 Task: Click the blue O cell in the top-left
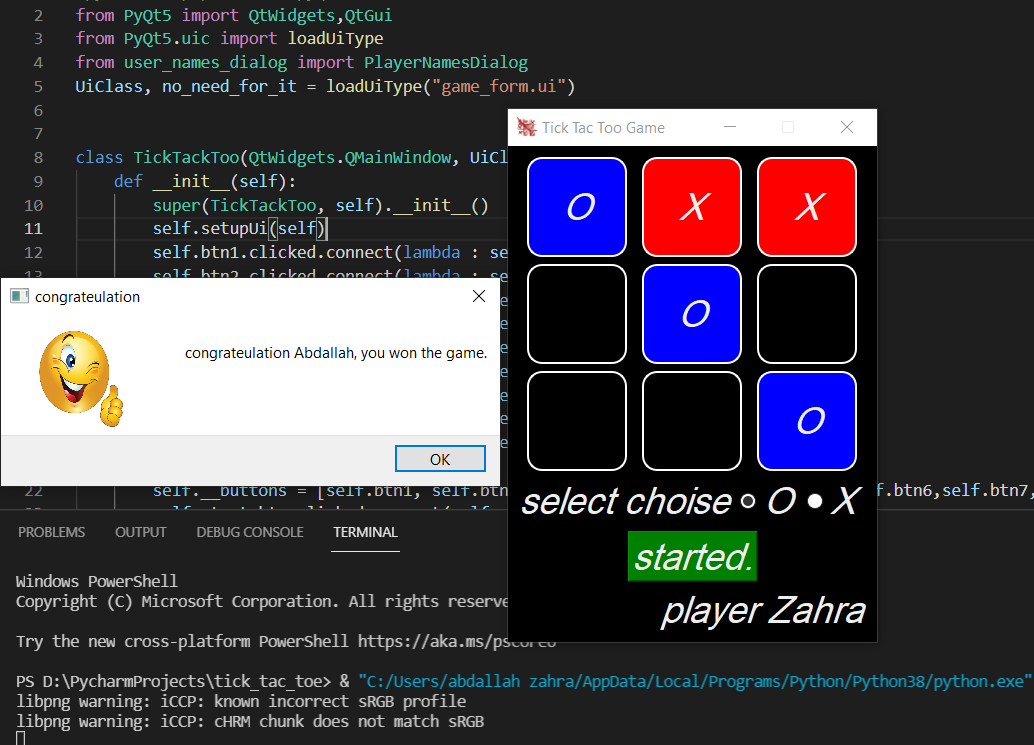(x=577, y=206)
